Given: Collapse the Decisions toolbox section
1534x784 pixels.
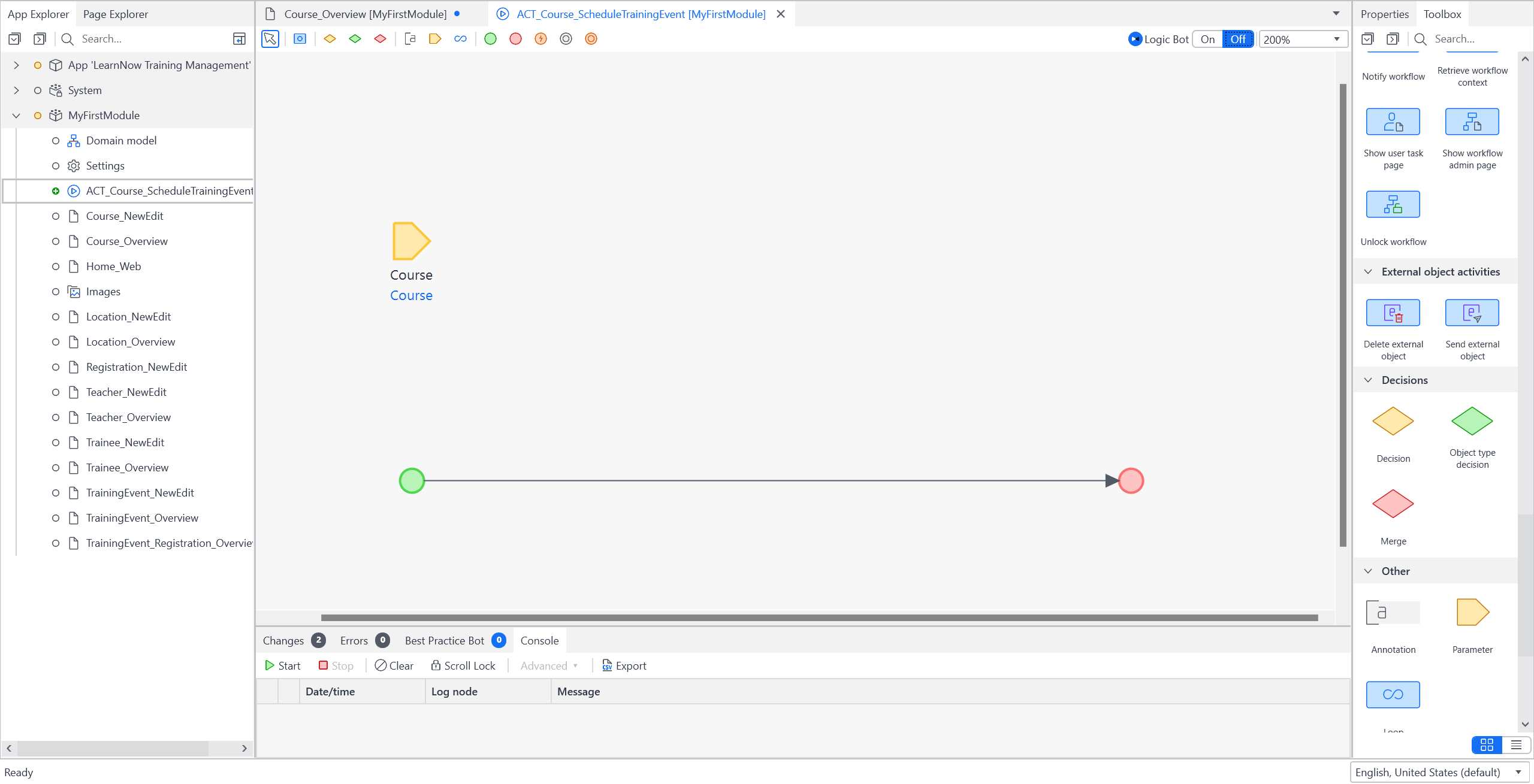Looking at the screenshot, I should click(x=1368, y=380).
